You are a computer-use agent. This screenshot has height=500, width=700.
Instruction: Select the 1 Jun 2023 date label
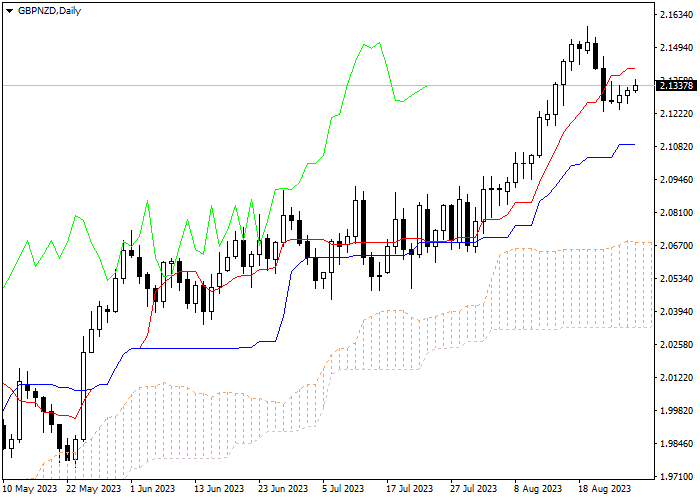(153, 489)
